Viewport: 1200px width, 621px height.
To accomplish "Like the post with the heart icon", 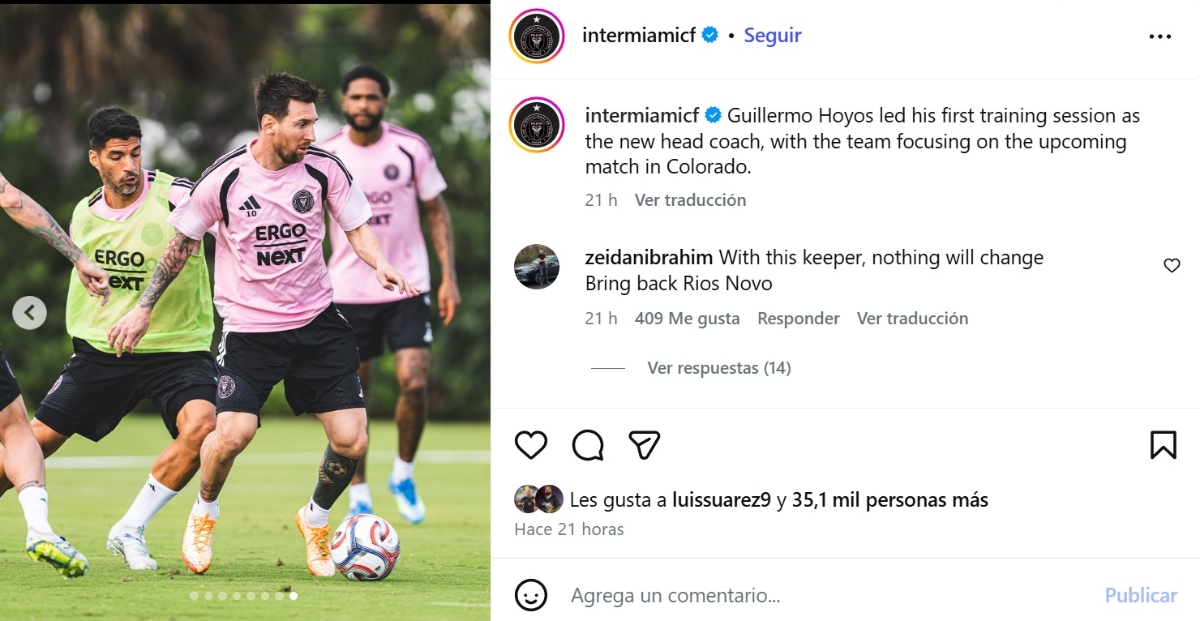I will tap(531, 445).
